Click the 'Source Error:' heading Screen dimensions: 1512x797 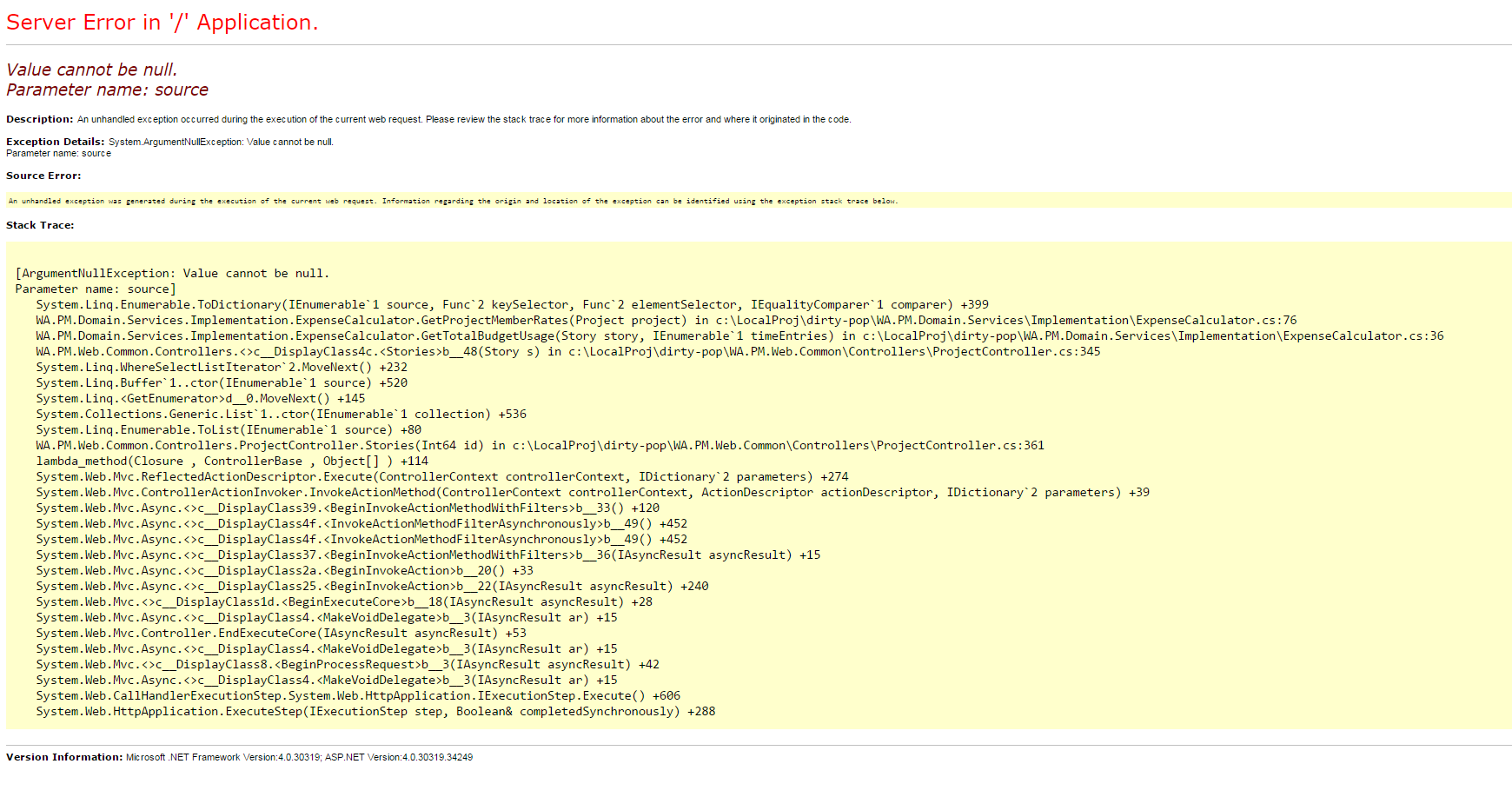coord(43,176)
